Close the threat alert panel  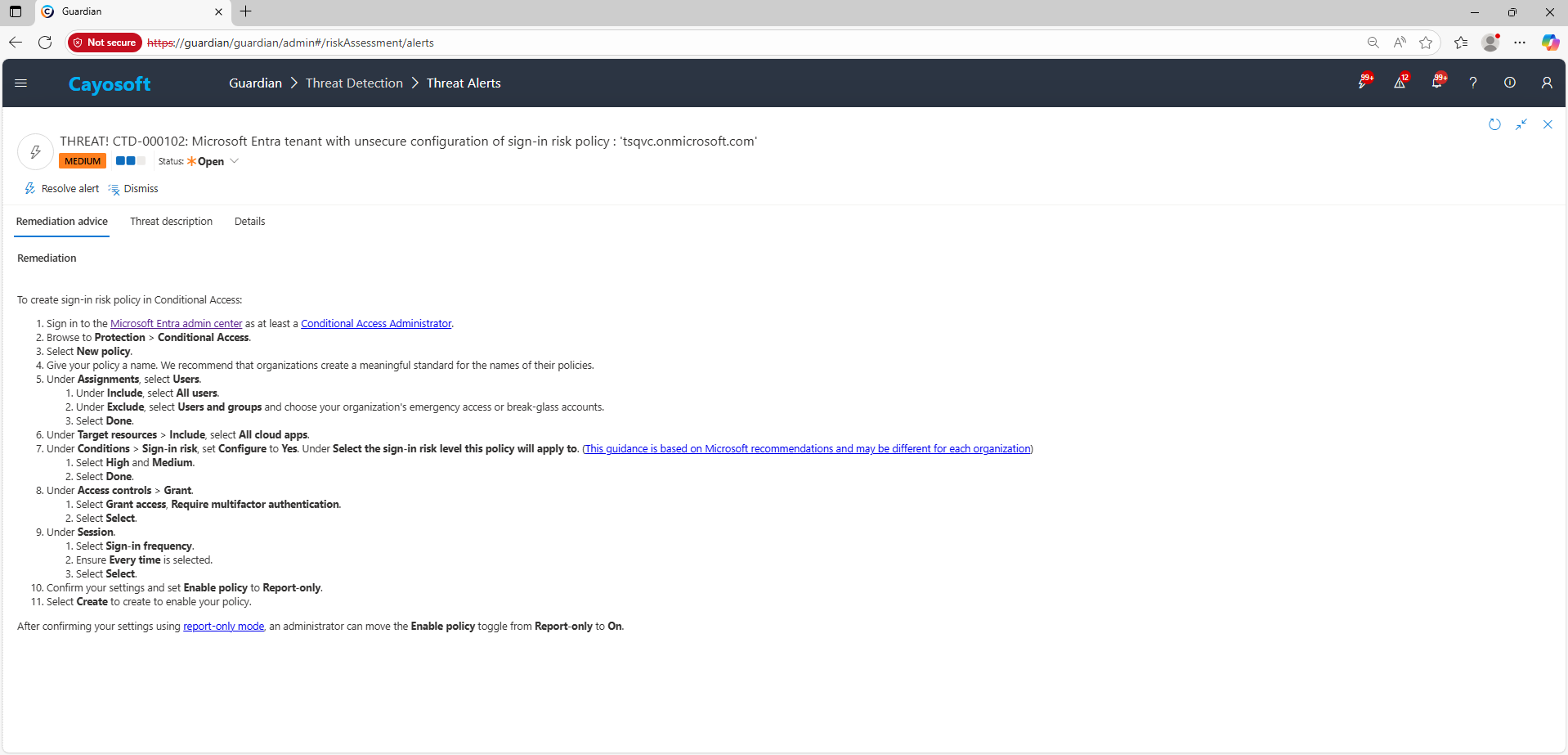[x=1548, y=124]
